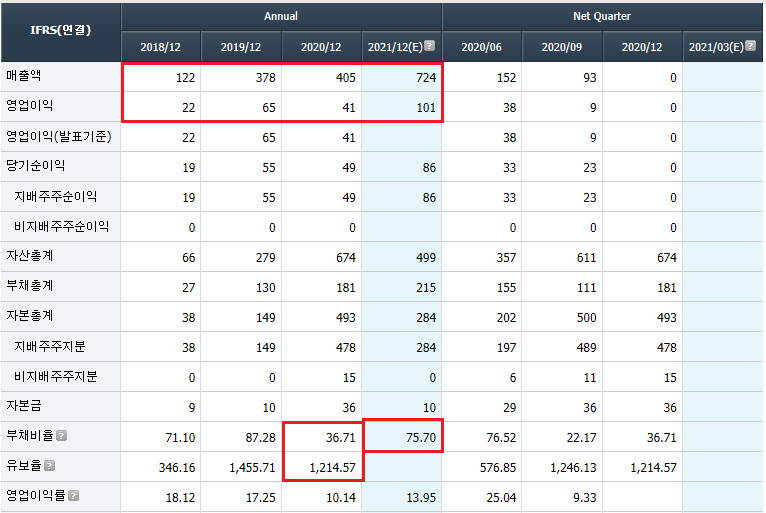Select the 101 operating profit estimate cell
The height and width of the screenshot is (513, 766).
402,107
